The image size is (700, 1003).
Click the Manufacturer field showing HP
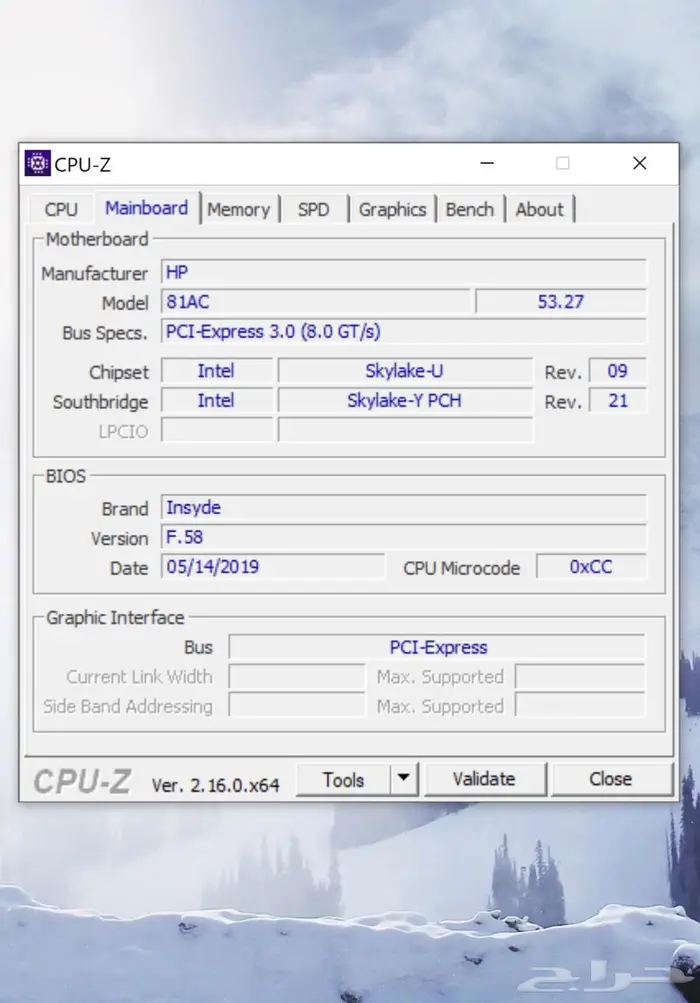(402, 273)
